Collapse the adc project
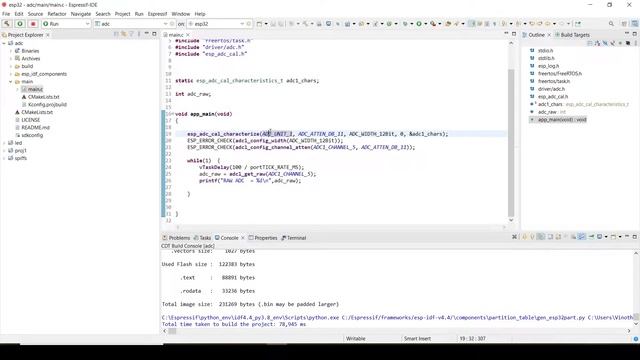640x360 pixels. point(4,43)
